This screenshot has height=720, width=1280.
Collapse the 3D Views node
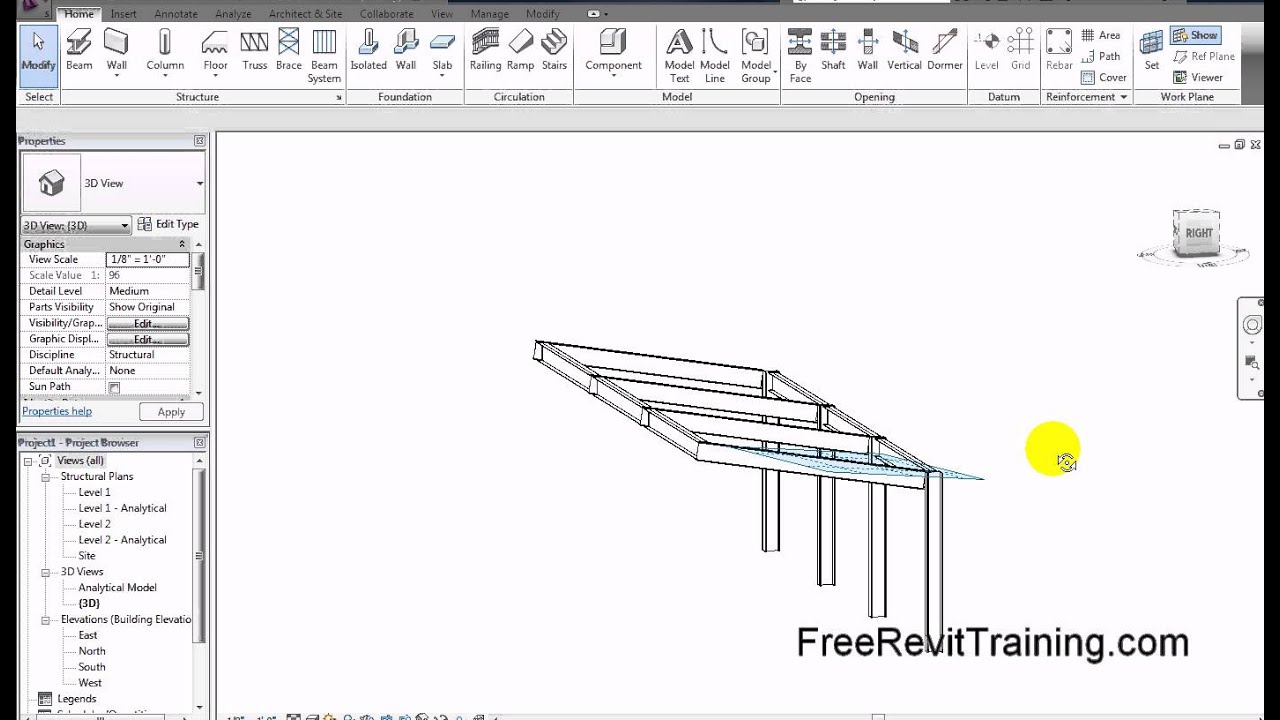46,572
